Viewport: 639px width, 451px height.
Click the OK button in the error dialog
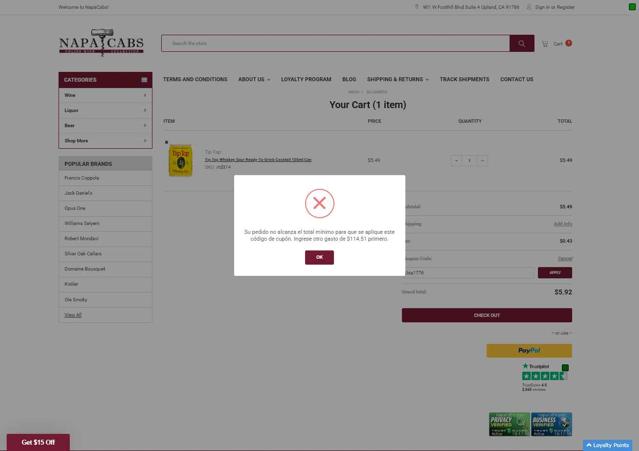(x=319, y=257)
